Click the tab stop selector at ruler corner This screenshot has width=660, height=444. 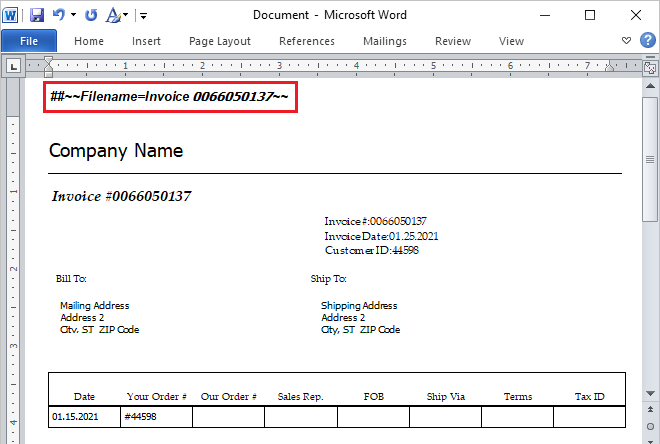click(14, 67)
